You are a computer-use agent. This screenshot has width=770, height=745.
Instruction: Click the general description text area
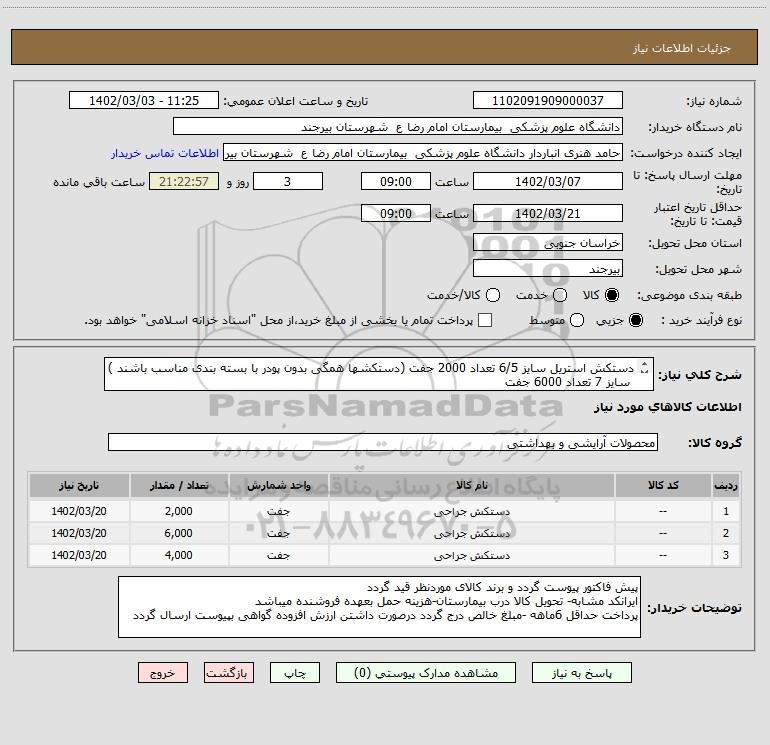pyautogui.click(x=379, y=374)
